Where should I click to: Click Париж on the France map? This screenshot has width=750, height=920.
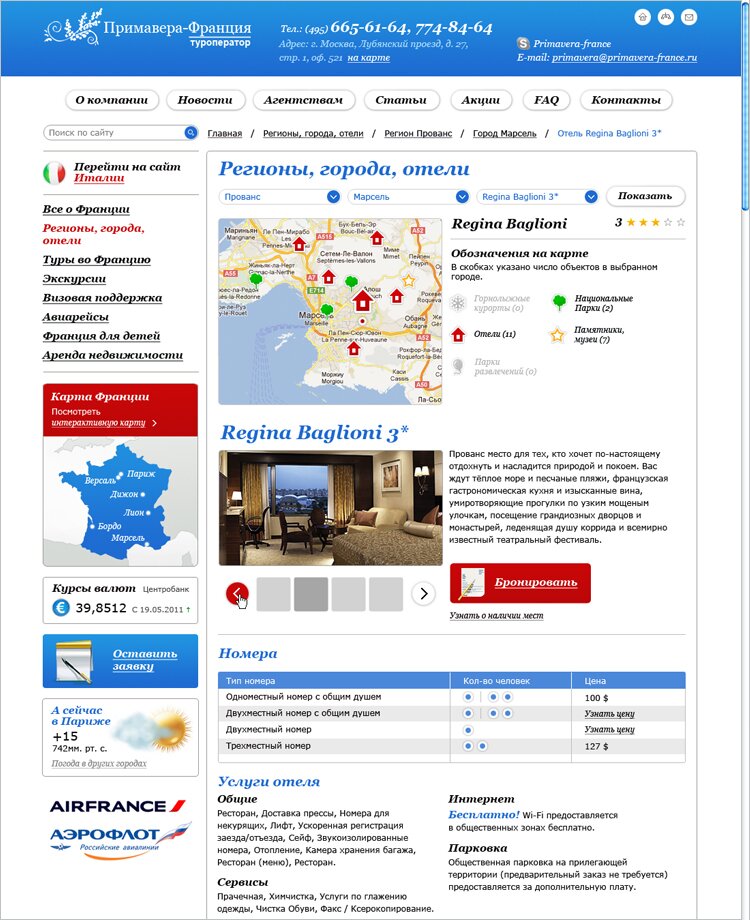point(141,473)
